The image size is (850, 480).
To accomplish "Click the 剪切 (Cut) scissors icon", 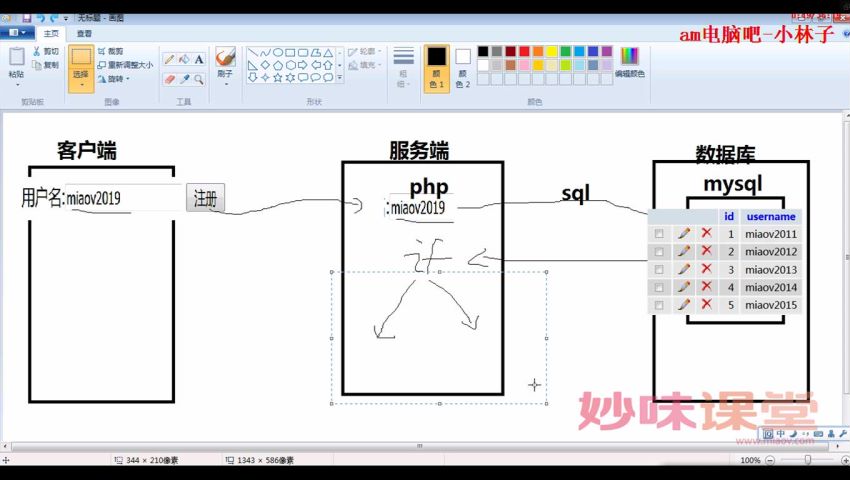I will (x=38, y=51).
